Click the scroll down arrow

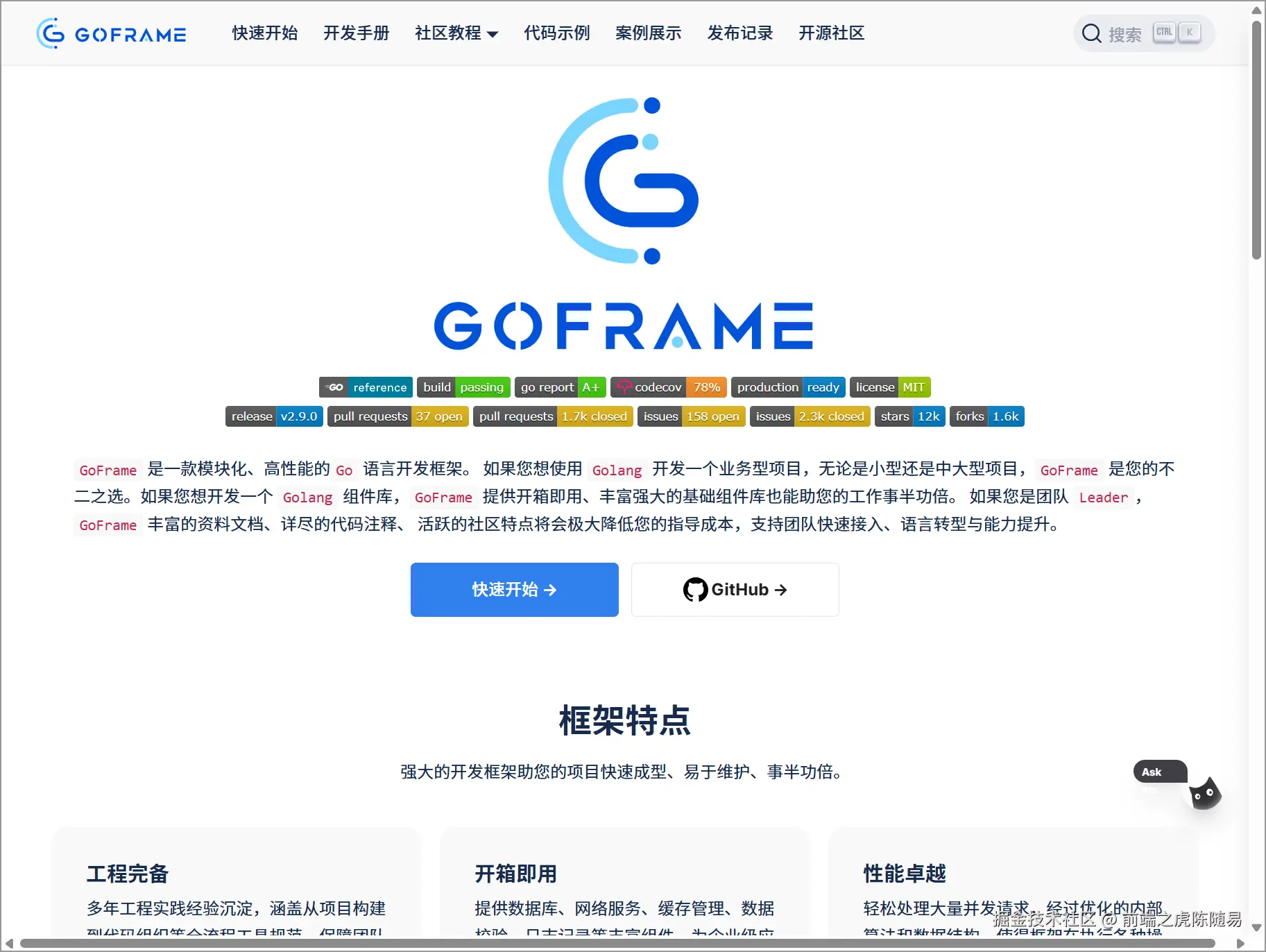pyautogui.click(x=1256, y=927)
